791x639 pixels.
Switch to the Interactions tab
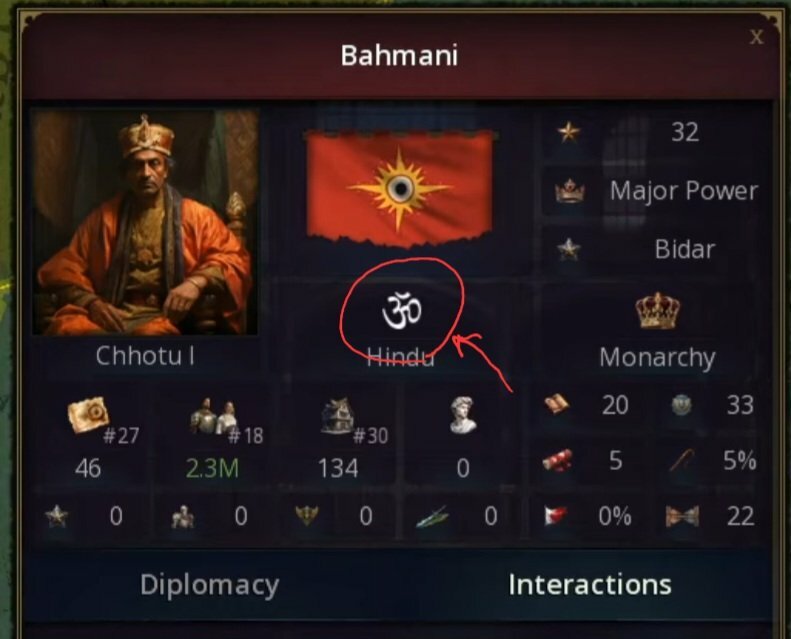590,585
